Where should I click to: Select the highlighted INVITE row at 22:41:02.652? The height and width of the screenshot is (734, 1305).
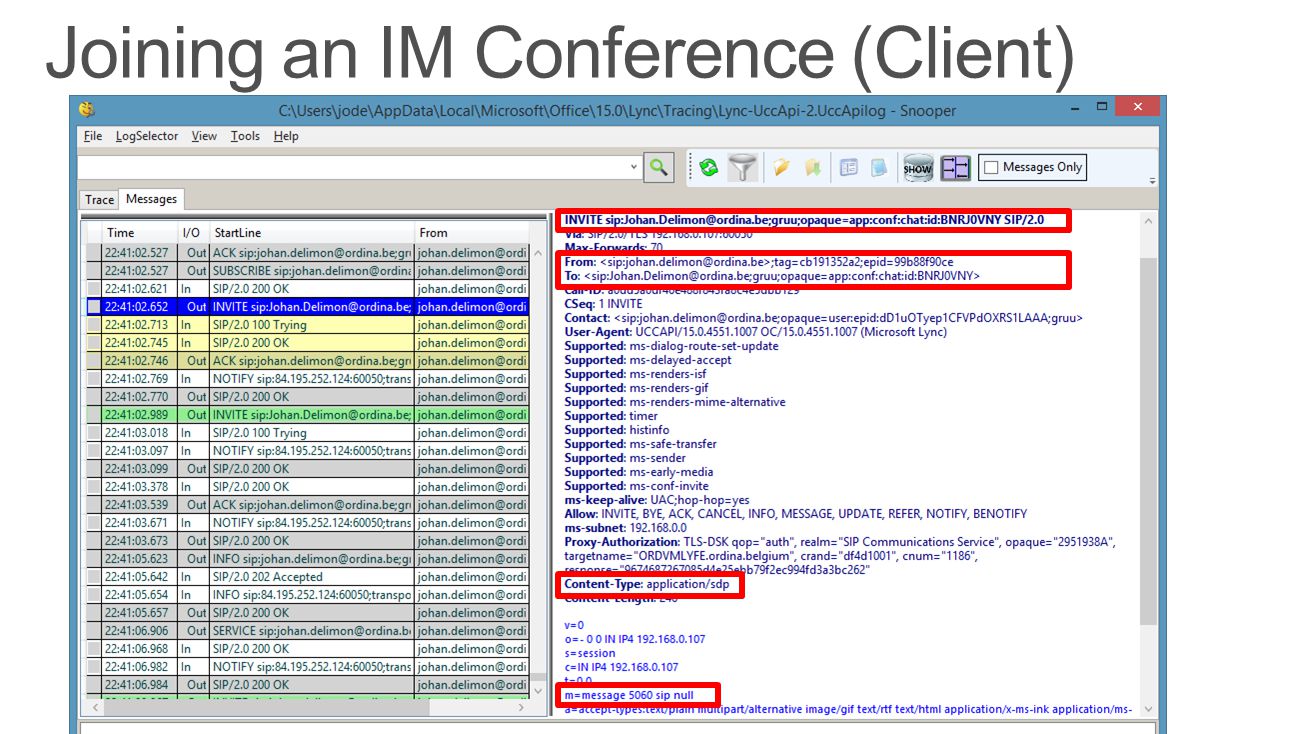(307, 307)
